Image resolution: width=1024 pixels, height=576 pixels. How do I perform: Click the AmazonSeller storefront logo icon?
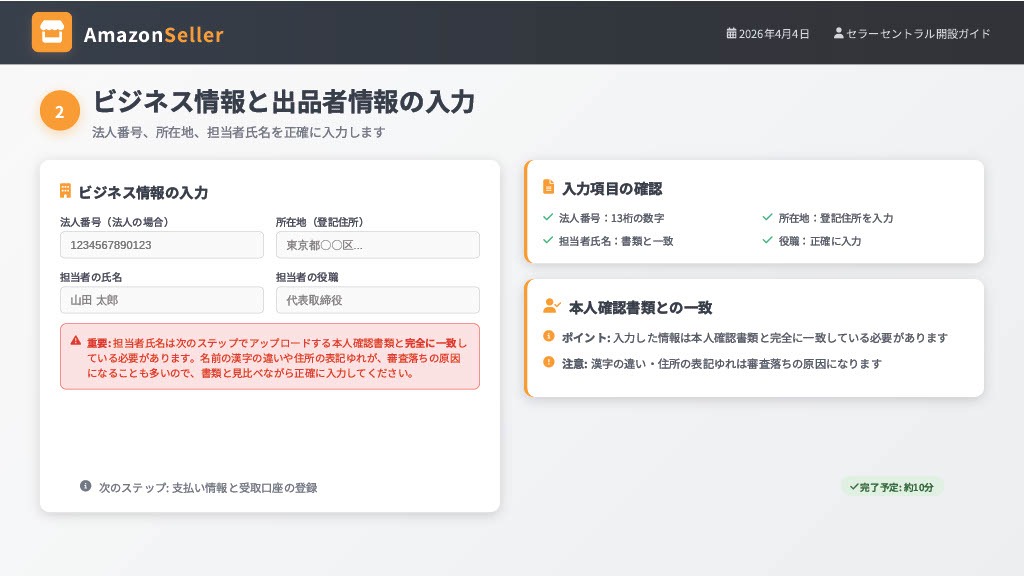[x=52, y=32]
